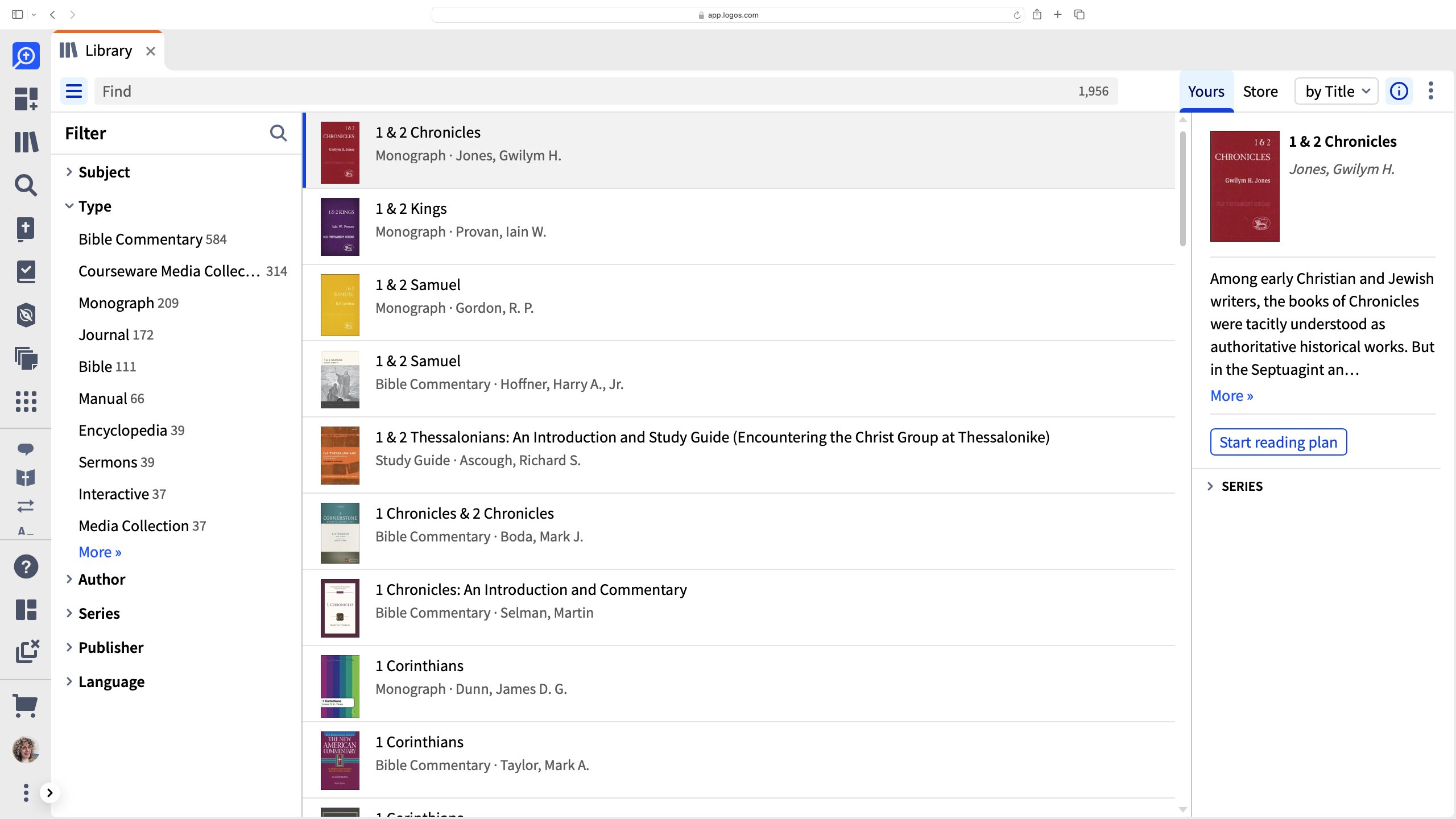Open a new browser tab

(x=1058, y=15)
